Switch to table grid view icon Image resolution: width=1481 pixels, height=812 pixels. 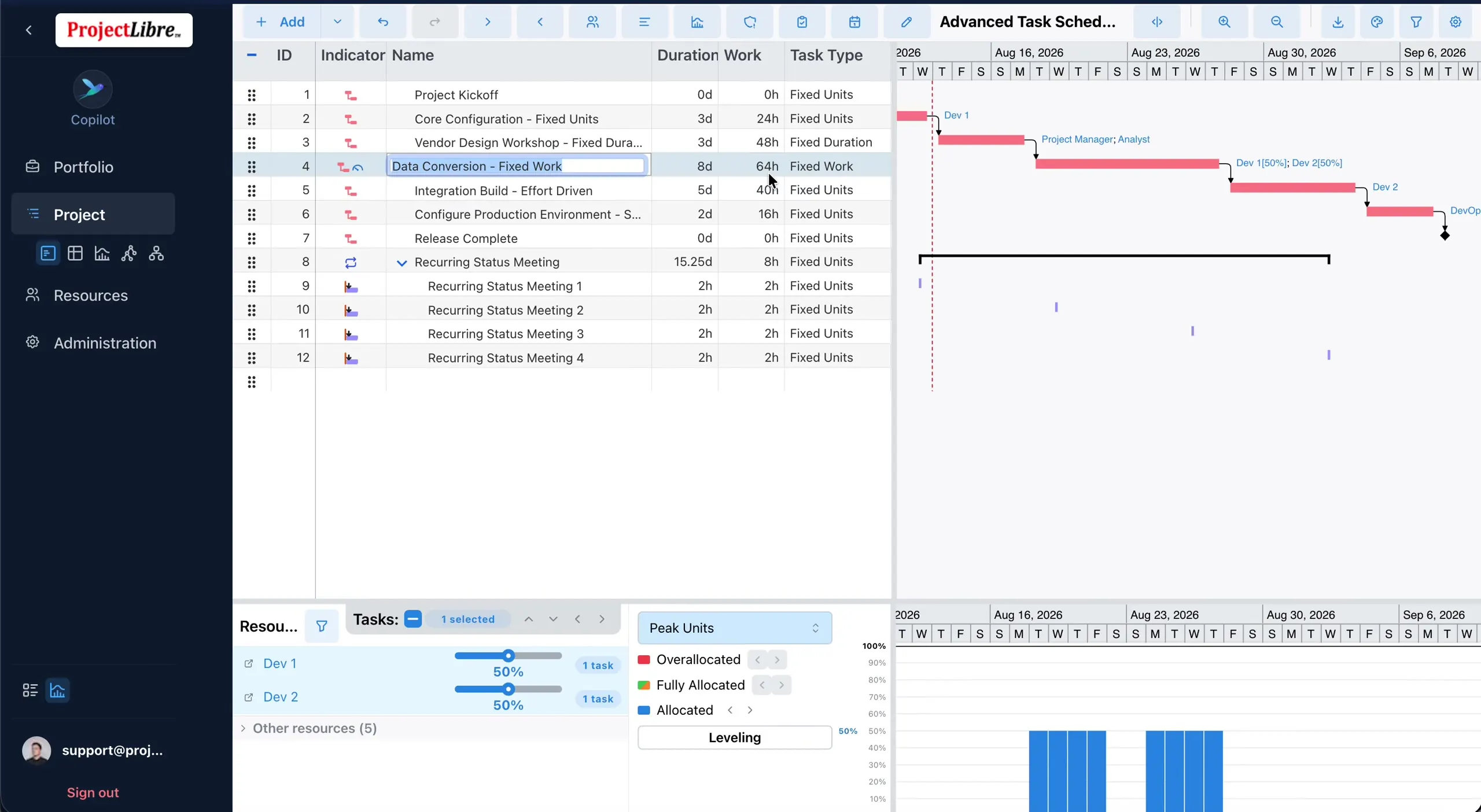pos(75,253)
